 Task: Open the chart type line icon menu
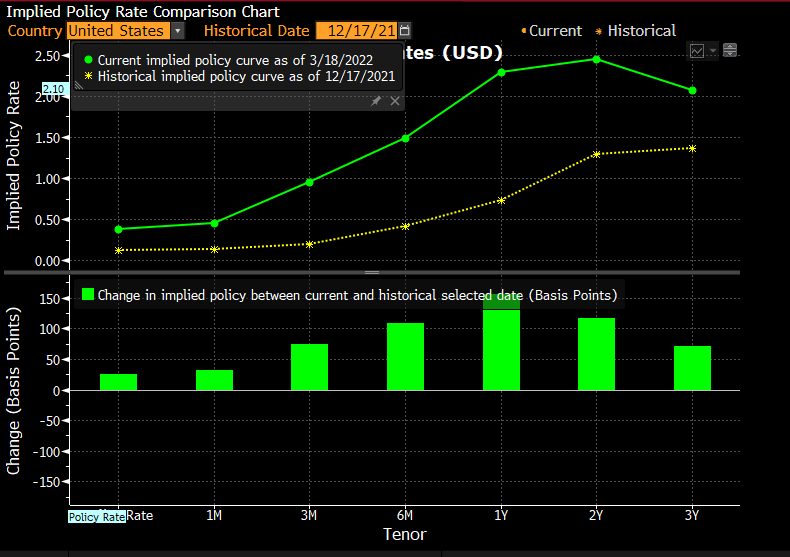pos(698,51)
